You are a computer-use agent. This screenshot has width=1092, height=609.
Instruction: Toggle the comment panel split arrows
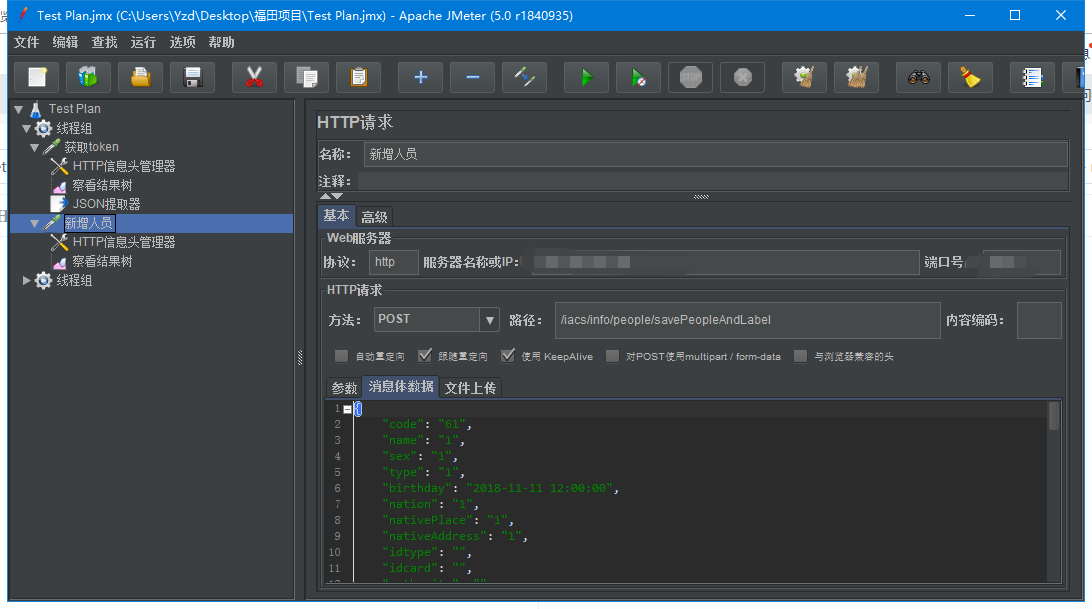click(332, 196)
